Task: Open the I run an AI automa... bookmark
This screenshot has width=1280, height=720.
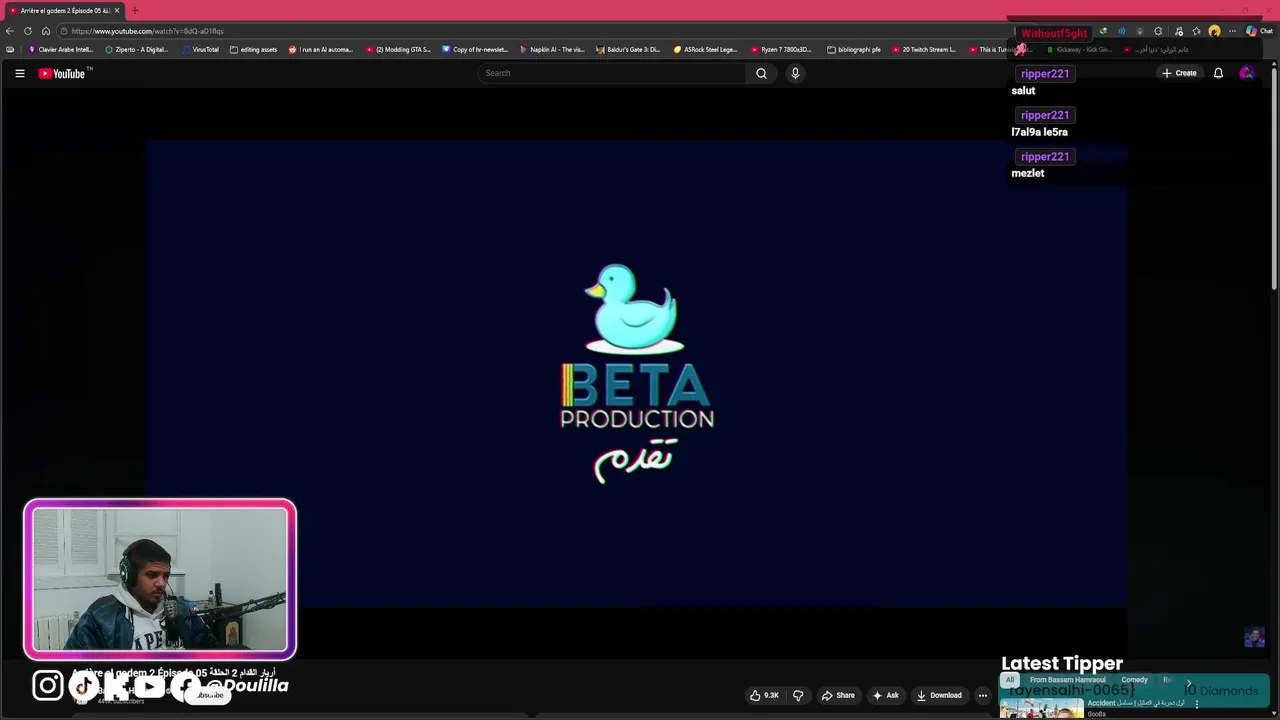Action: click(x=321, y=49)
